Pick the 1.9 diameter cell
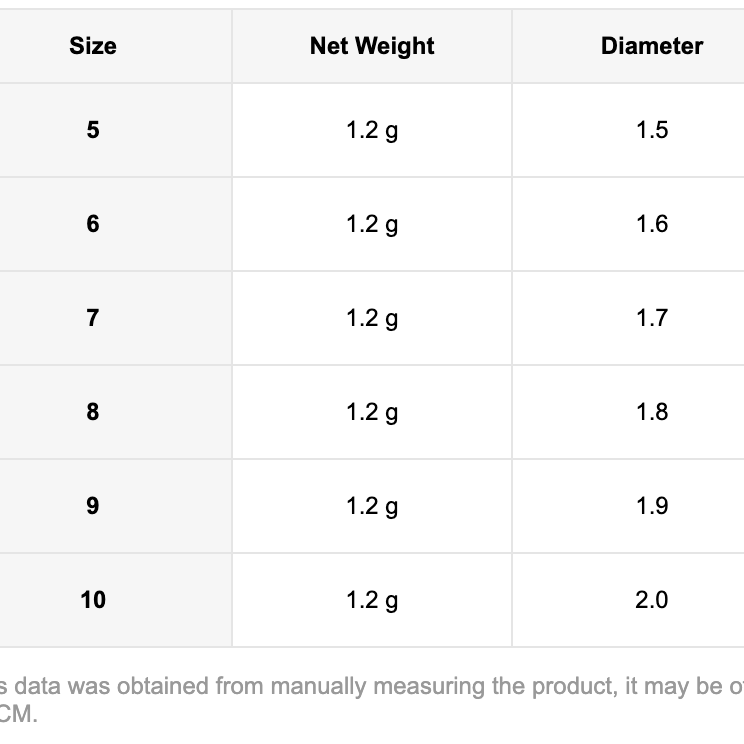Viewport: 744px width, 744px height. pos(651,506)
